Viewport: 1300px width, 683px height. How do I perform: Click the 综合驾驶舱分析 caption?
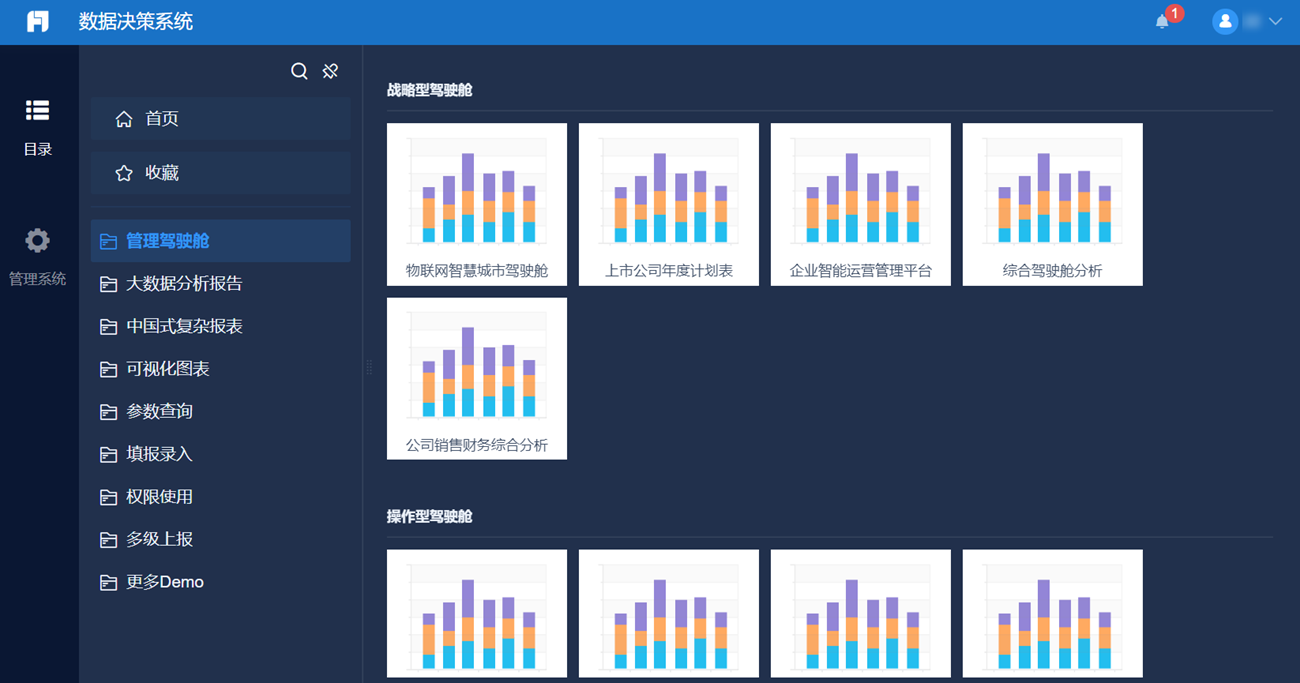pyautogui.click(x=1053, y=271)
